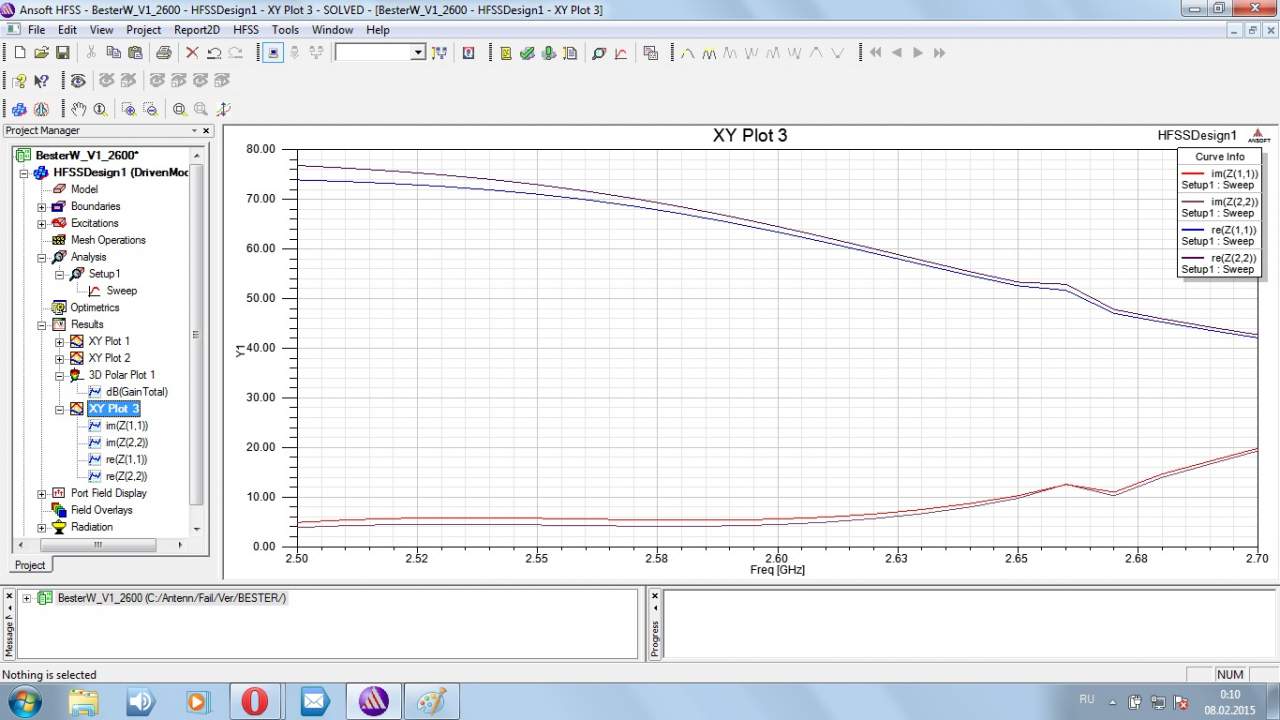
Task: Open the File menu
Action: tap(37, 30)
